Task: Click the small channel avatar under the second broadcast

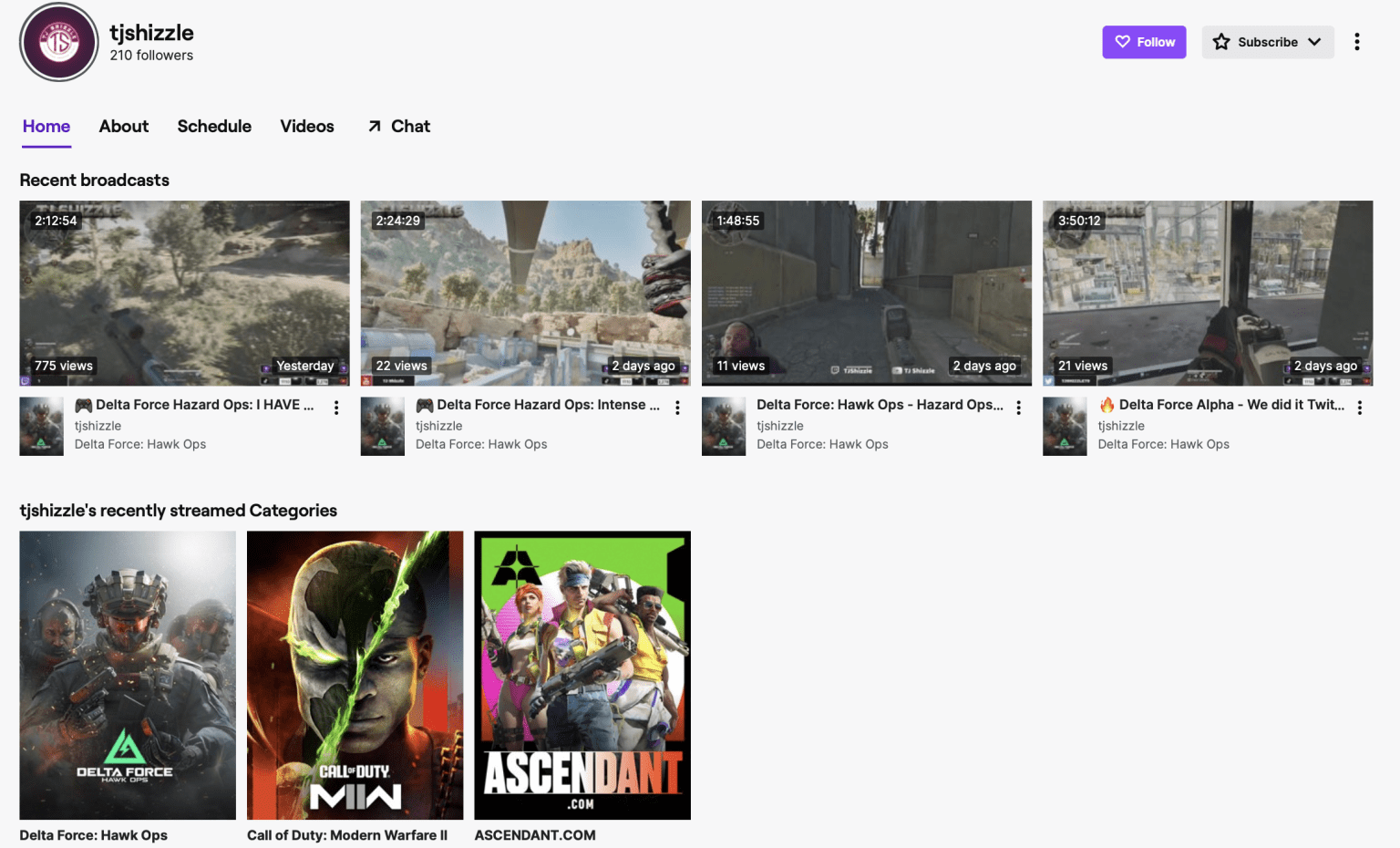Action: pos(382,425)
